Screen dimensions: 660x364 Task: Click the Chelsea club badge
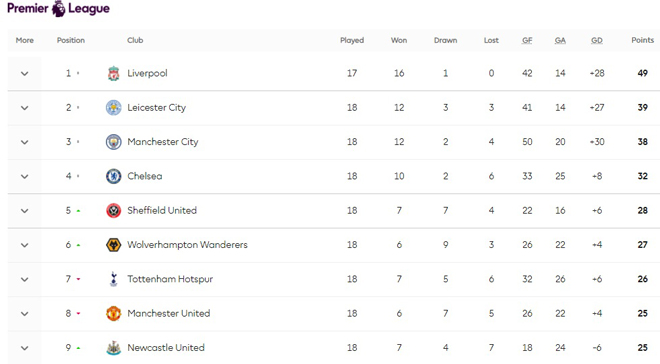[x=113, y=176]
